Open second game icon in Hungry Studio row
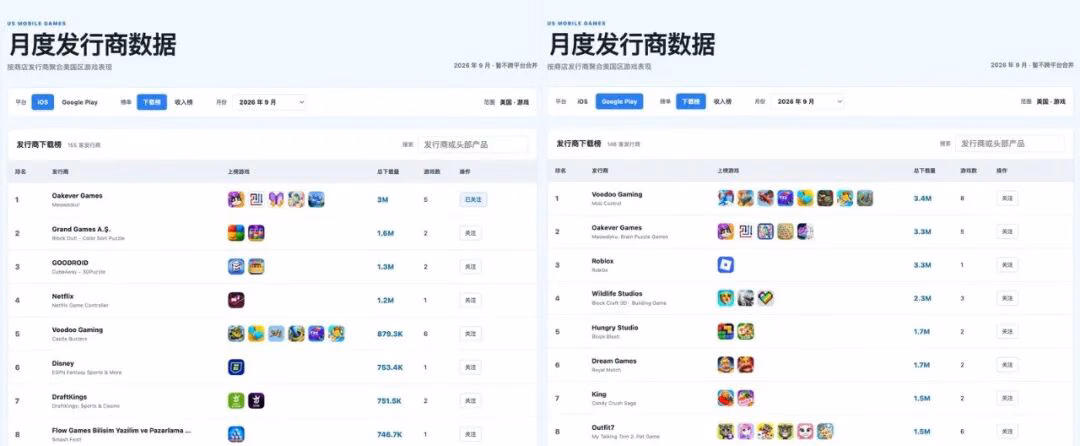Screen dimensions: 1080x446 click(x=745, y=332)
